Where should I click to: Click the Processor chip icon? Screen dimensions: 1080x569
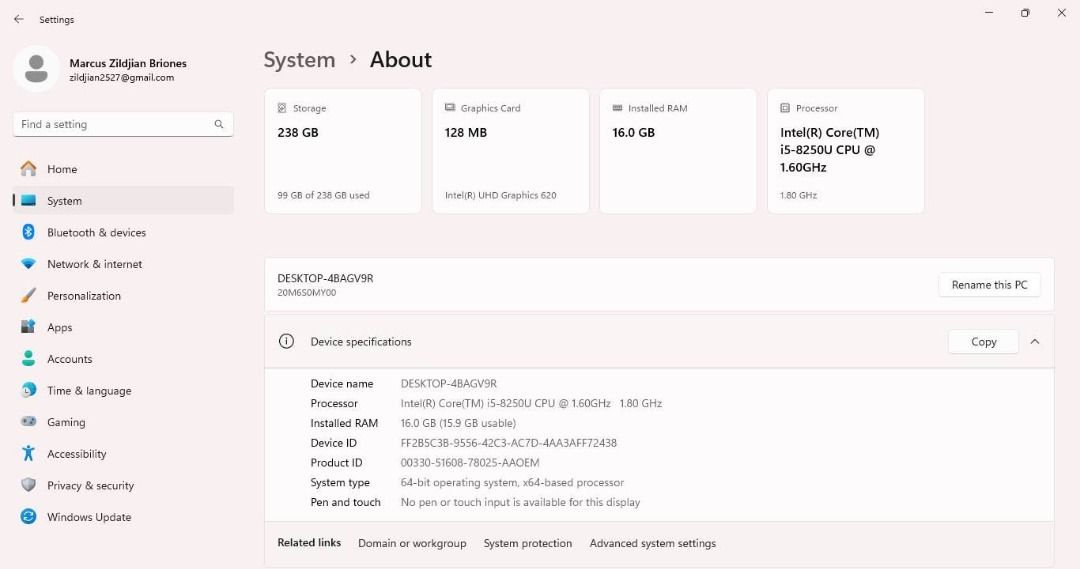point(785,108)
